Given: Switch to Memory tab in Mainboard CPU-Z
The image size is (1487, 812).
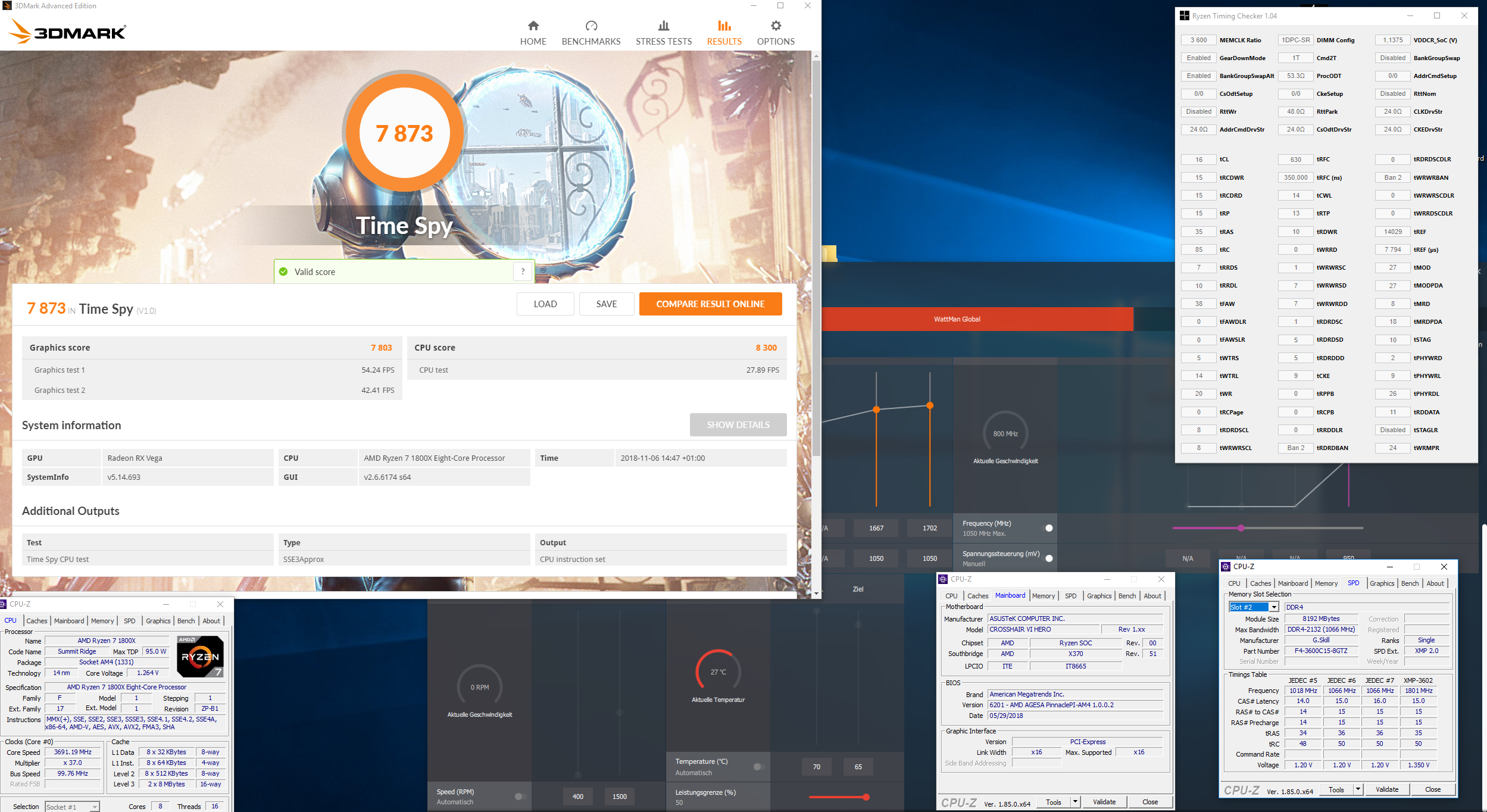Looking at the screenshot, I should click(1043, 596).
